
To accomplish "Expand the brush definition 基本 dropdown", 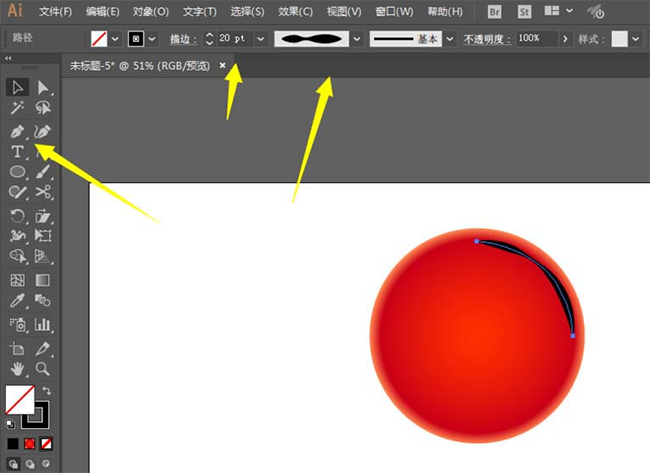I will pyautogui.click(x=448, y=38).
